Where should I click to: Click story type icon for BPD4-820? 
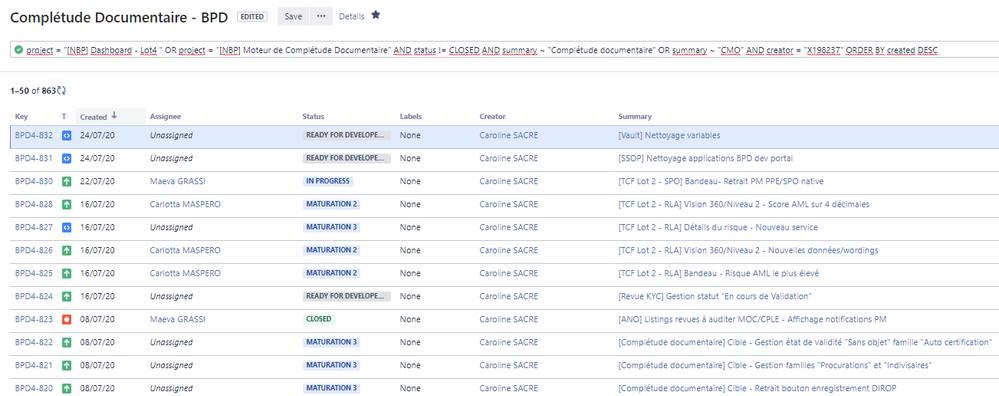pos(66,388)
